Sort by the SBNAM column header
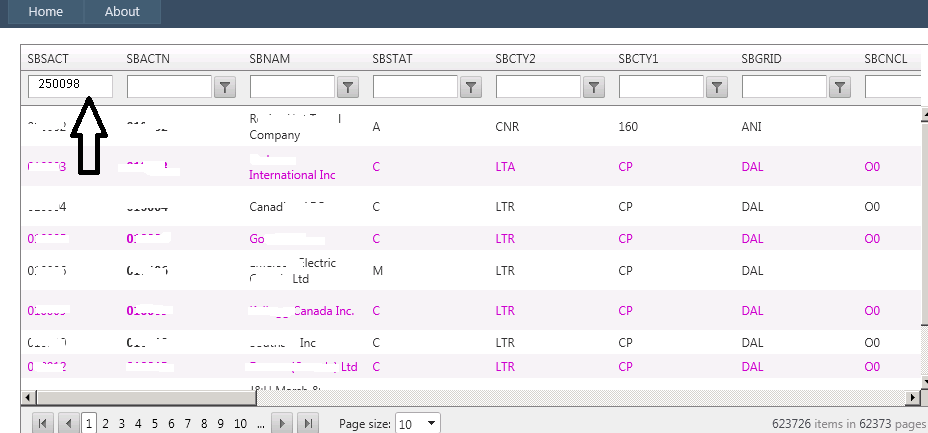This screenshot has height=433, width=928. pyautogui.click(x=269, y=59)
